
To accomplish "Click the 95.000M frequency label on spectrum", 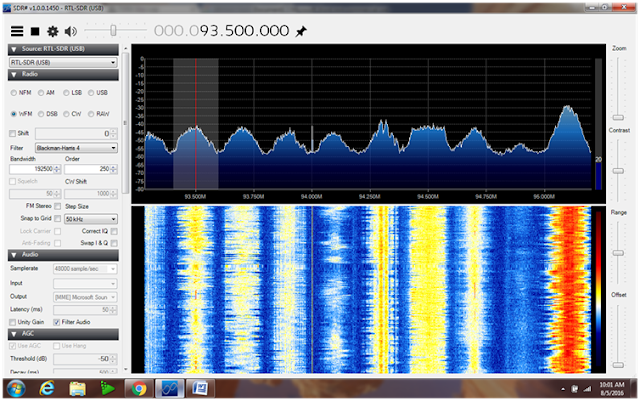I will [x=544, y=197].
